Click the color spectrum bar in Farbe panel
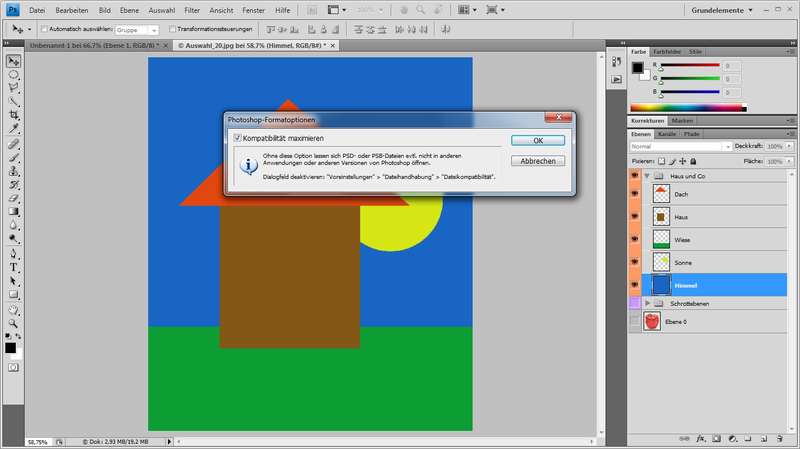 (688, 107)
